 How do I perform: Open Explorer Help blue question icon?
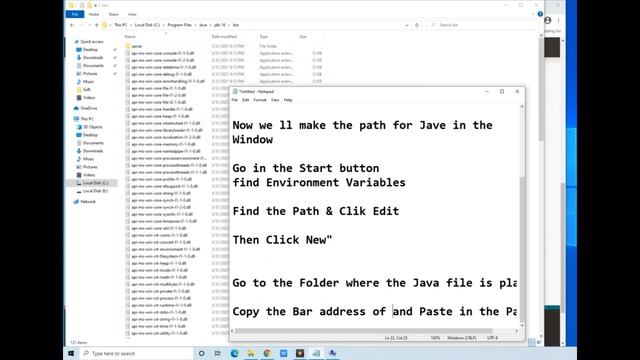pos(540,14)
